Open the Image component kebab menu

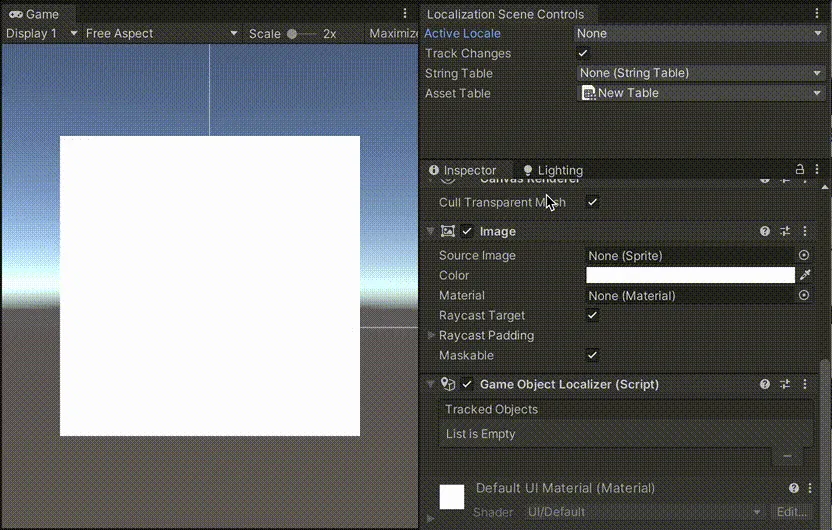pyautogui.click(x=805, y=231)
